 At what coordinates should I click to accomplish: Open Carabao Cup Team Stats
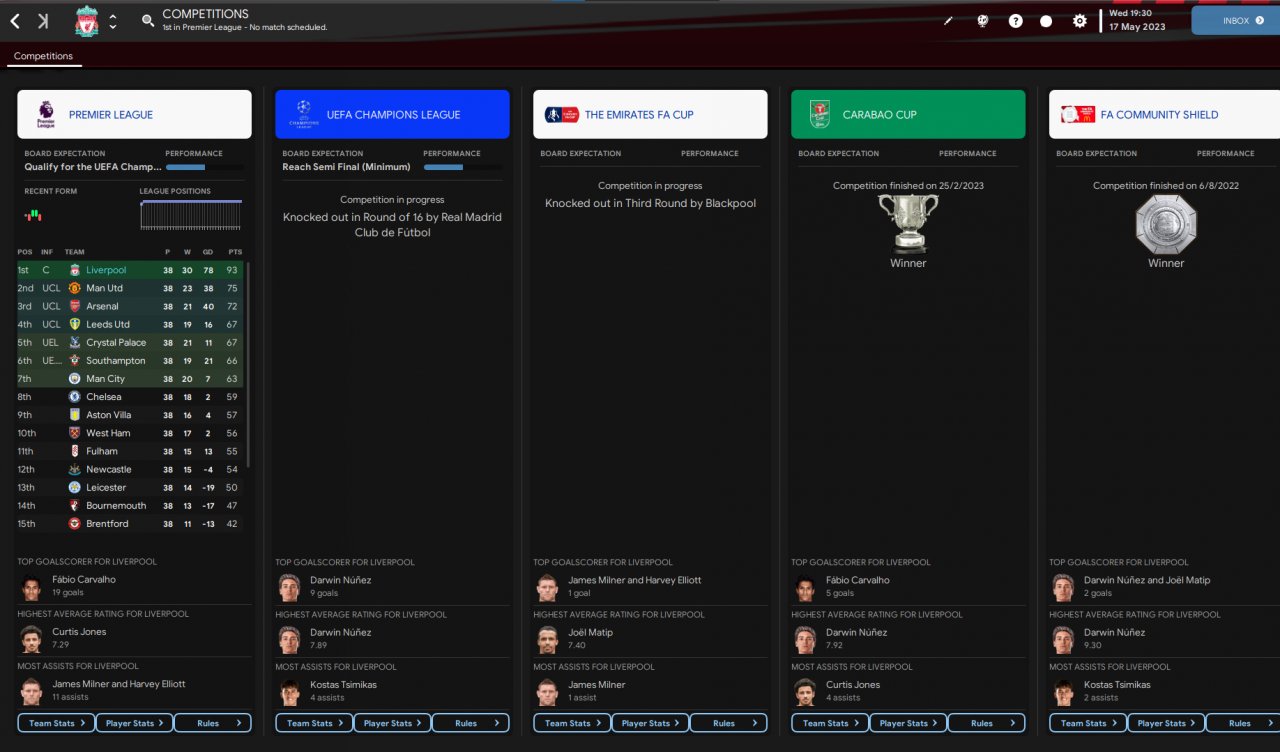tap(830, 723)
